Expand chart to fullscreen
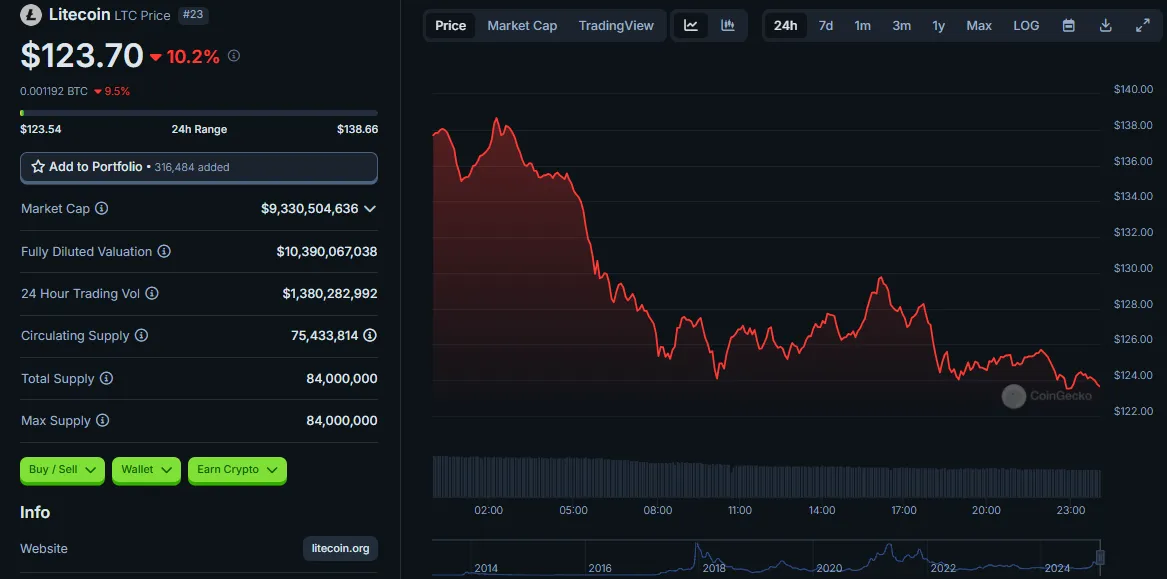This screenshot has height=579, width=1167. pos(1142,25)
